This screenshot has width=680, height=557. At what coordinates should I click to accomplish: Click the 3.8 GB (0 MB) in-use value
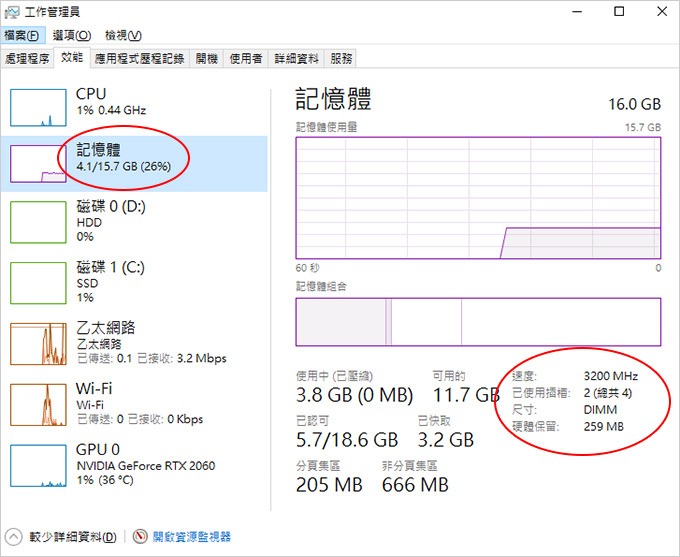click(x=354, y=395)
